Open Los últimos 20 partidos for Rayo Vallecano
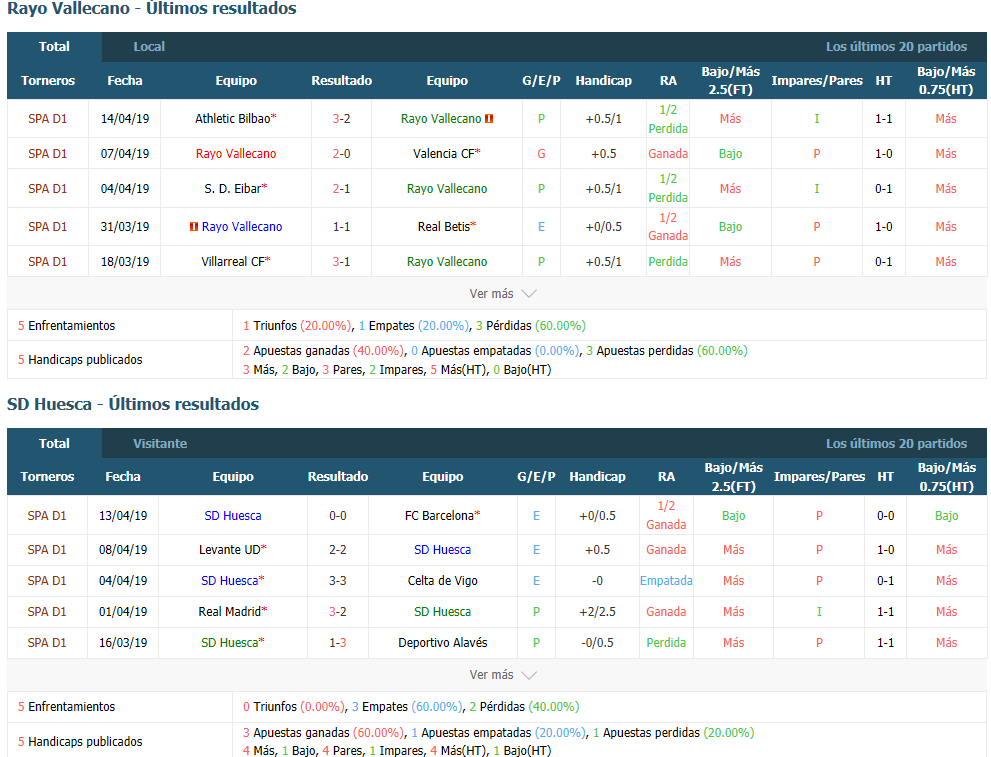The image size is (991, 757). (896, 47)
